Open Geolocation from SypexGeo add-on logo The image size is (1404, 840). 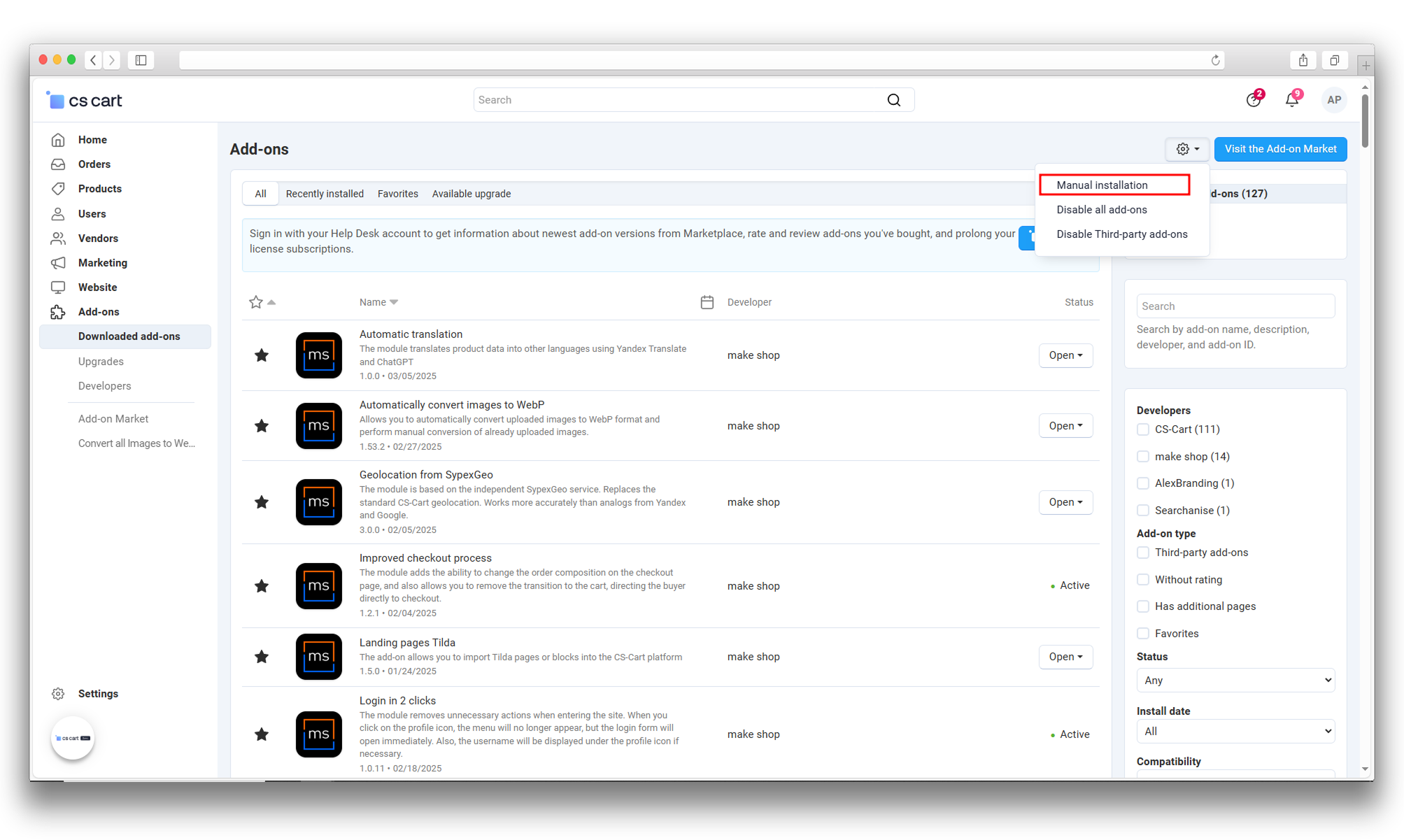point(318,502)
